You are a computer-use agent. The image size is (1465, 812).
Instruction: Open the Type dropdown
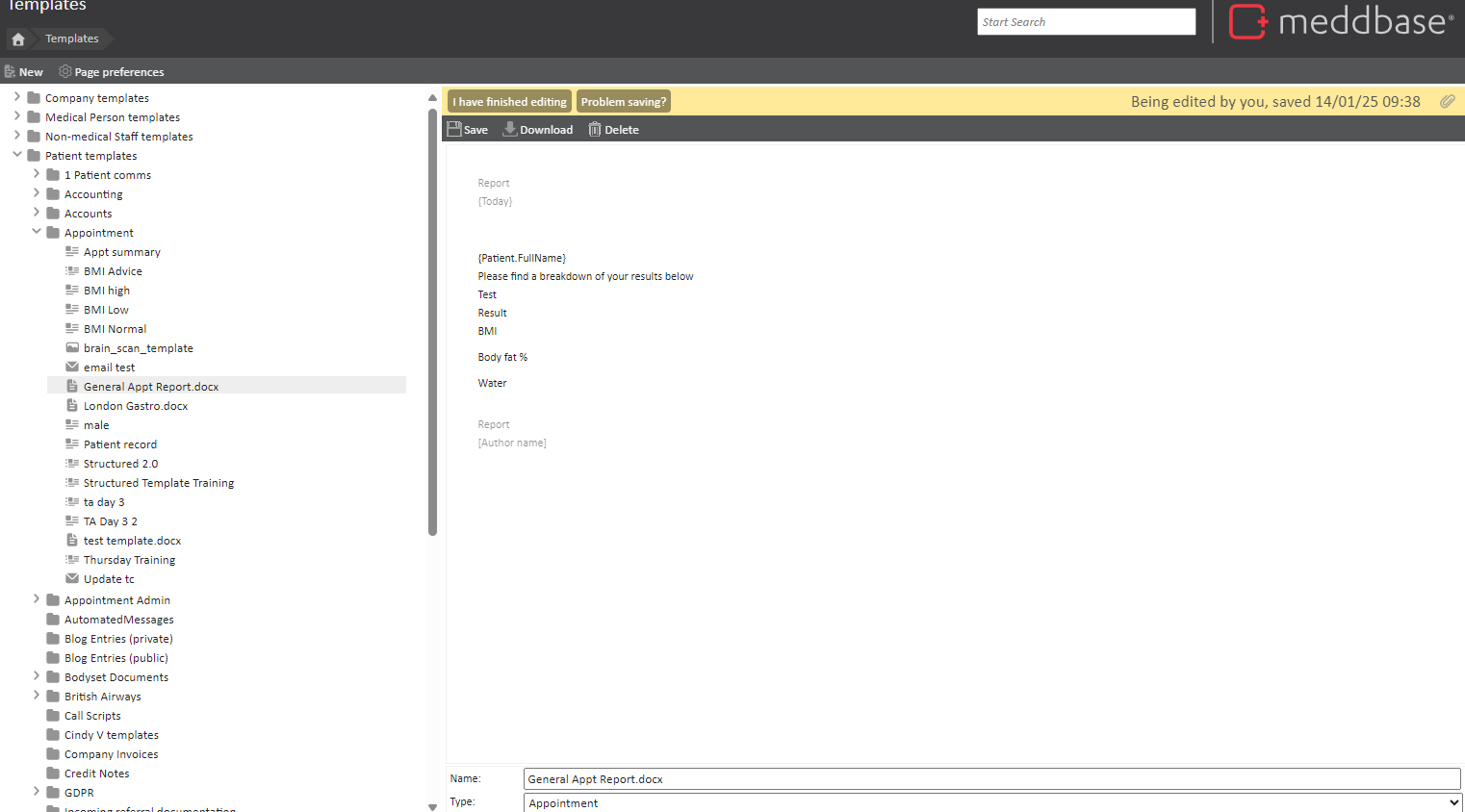[991, 802]
